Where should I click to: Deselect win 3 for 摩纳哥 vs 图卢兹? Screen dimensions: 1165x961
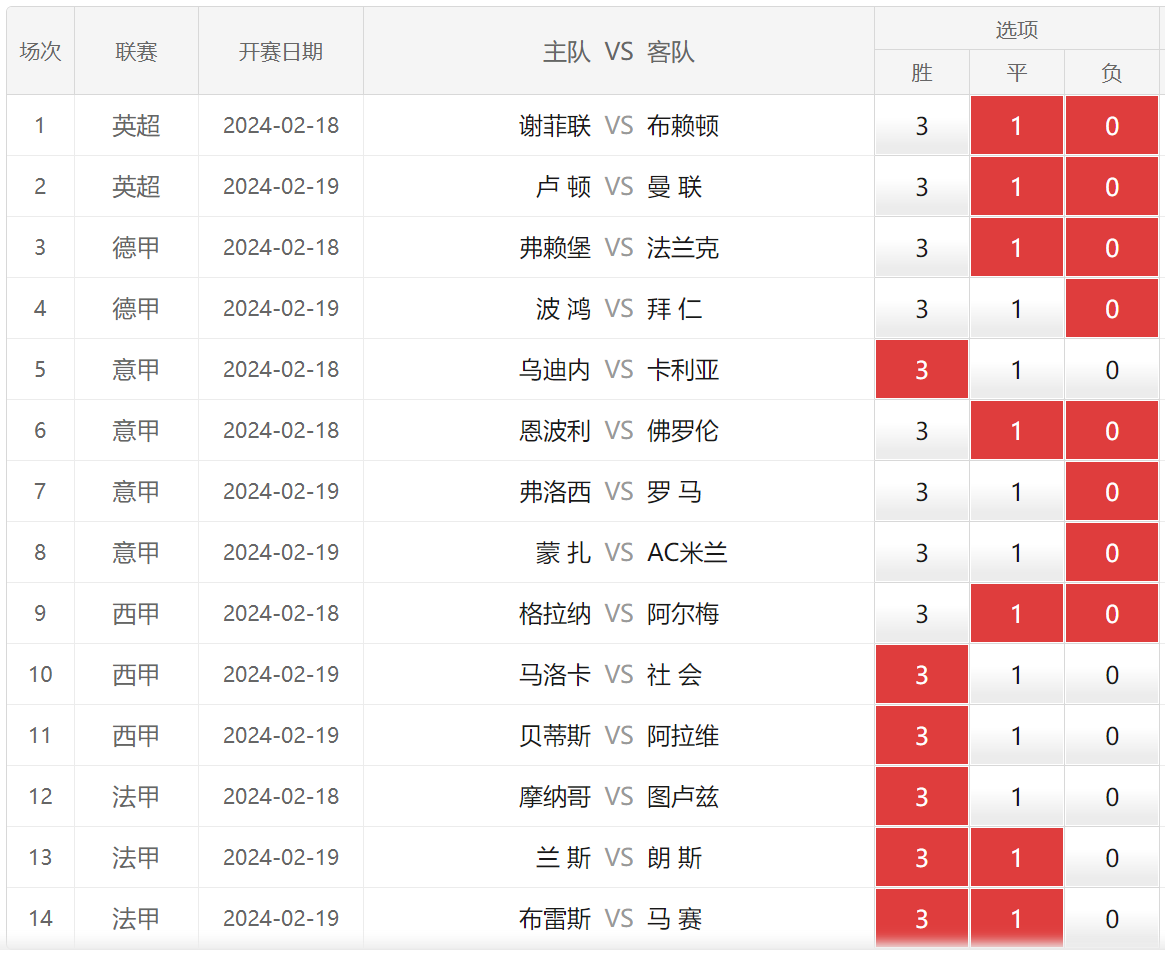point(921,796)
